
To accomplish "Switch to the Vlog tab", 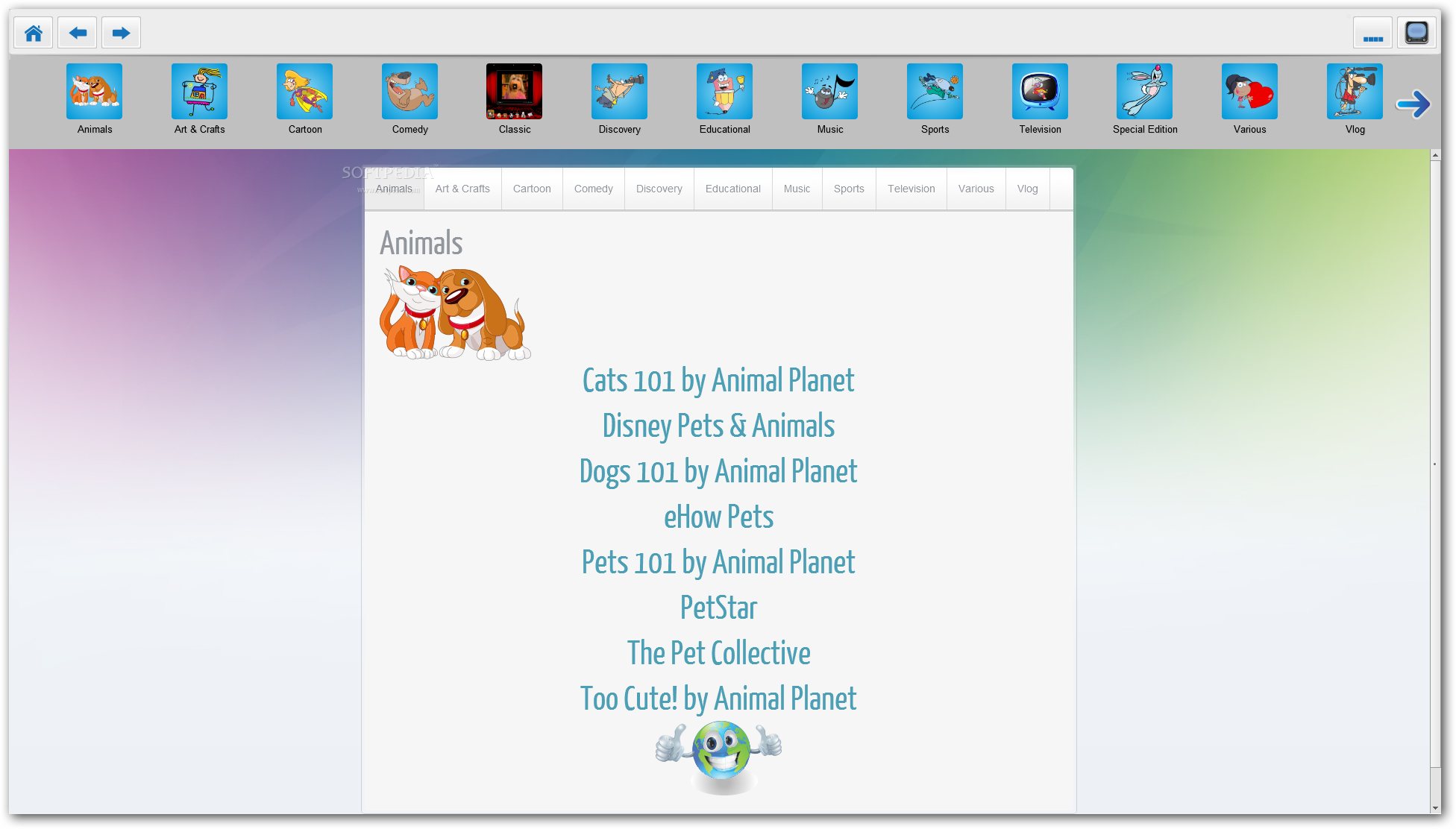I will point(1028,189).
